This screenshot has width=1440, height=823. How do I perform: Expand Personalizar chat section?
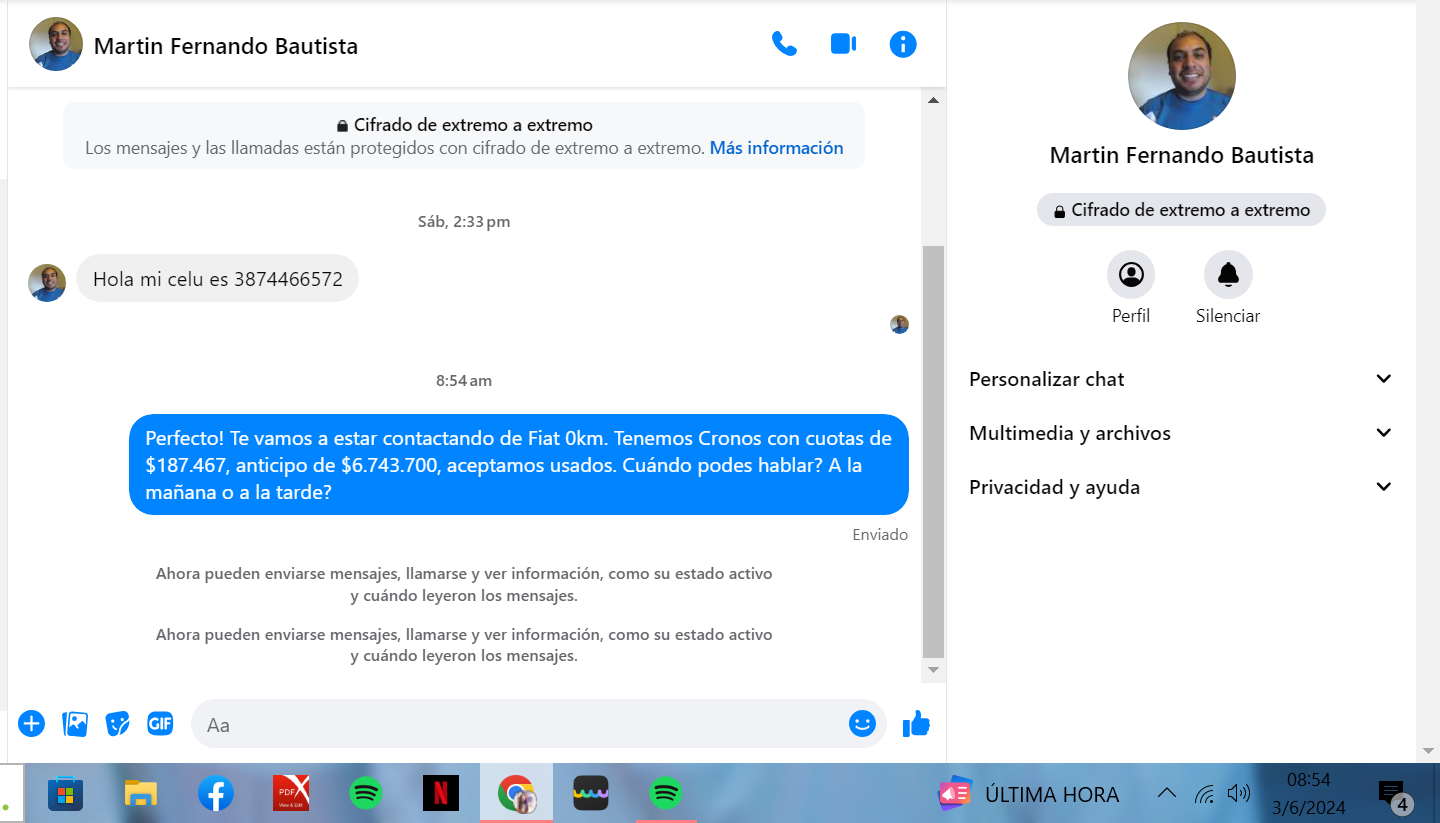(1181, 379)
